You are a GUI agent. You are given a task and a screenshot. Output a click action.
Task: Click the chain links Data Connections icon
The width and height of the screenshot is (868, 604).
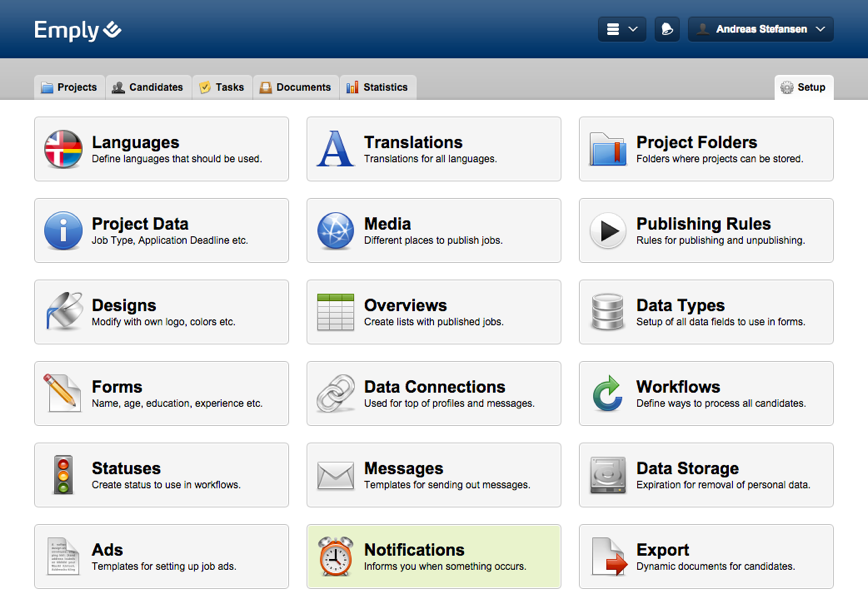coord(335,393)
